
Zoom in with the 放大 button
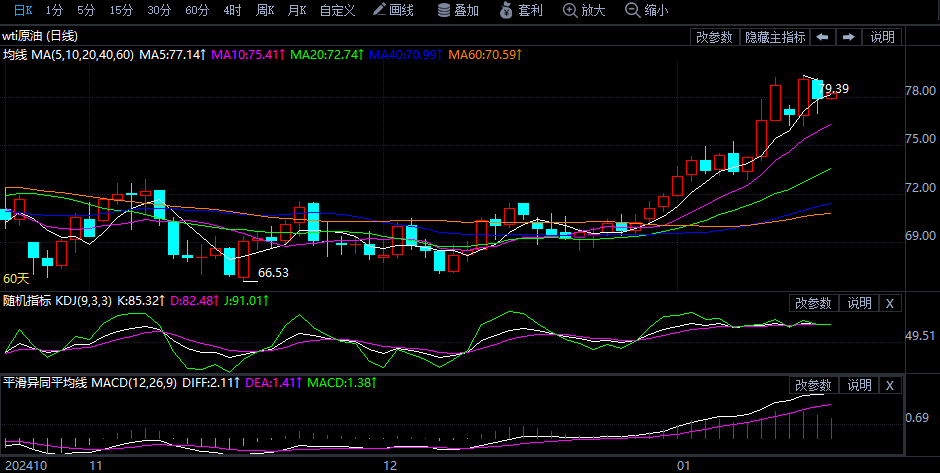[585, 11]
